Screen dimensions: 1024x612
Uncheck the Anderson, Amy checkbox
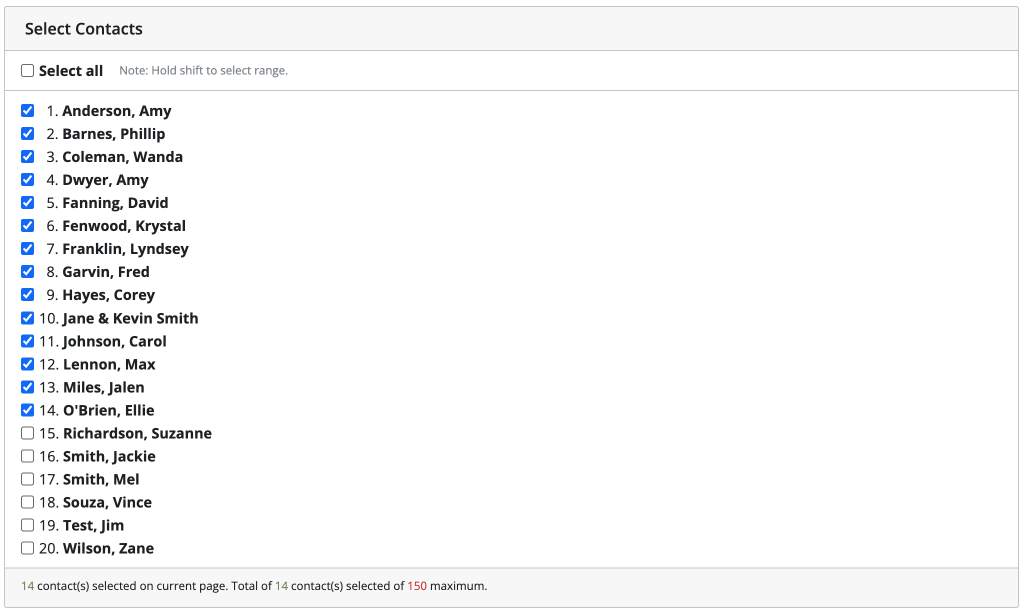(x=28, y=111)
